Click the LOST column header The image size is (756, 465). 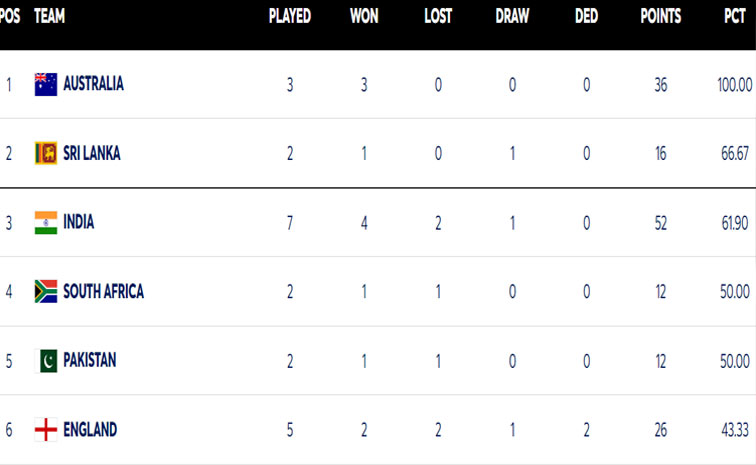(438, 16)
